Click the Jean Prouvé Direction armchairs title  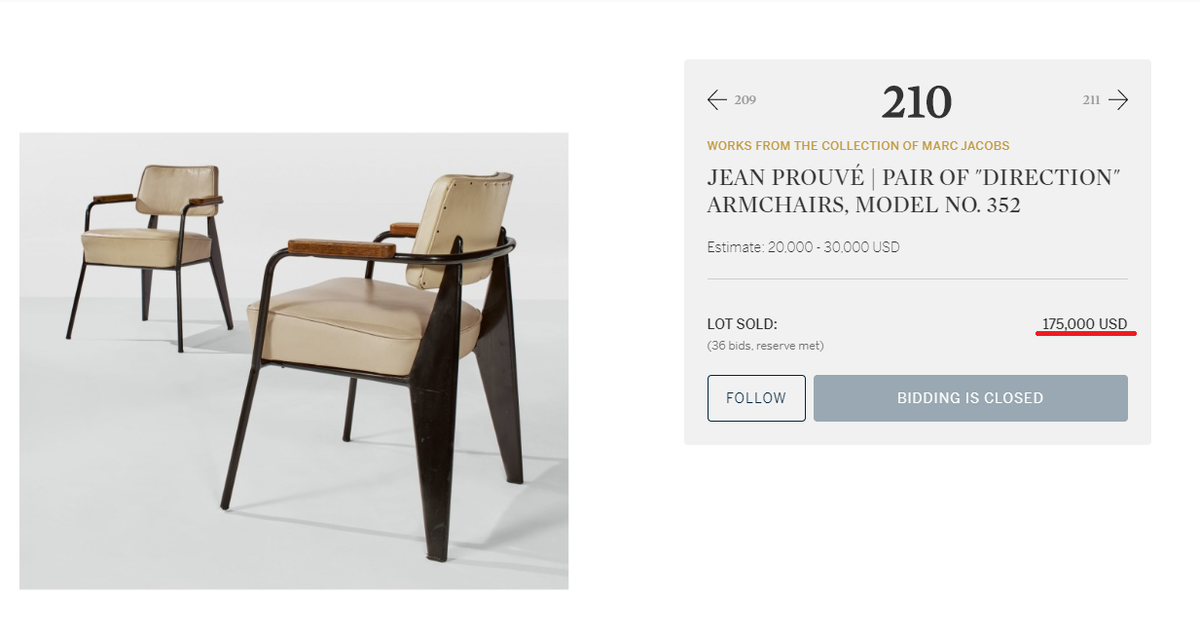point(913,191)
